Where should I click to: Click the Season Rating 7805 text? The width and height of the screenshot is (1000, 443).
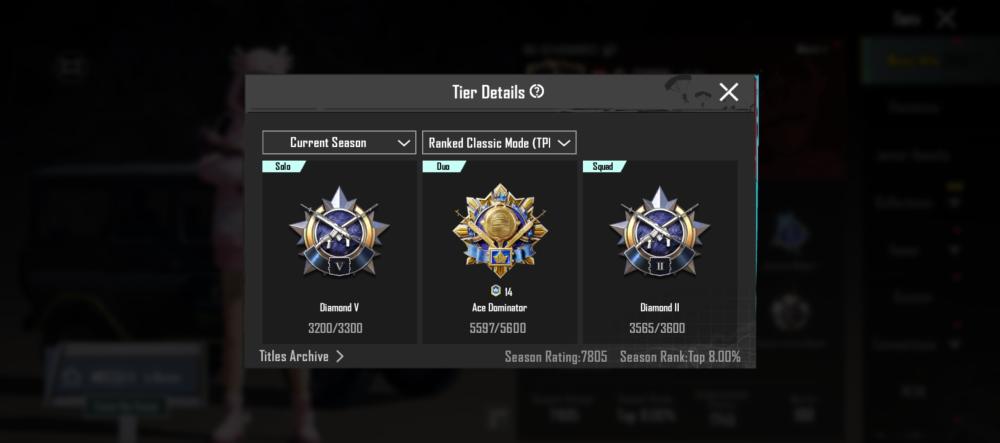[x=555, y=357]
